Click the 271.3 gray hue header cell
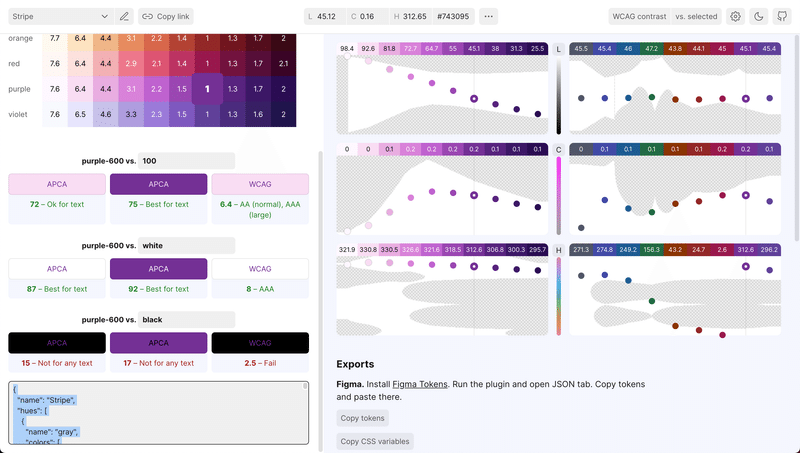Viewport: 800px width, 453px height. [x=581, y=250]
